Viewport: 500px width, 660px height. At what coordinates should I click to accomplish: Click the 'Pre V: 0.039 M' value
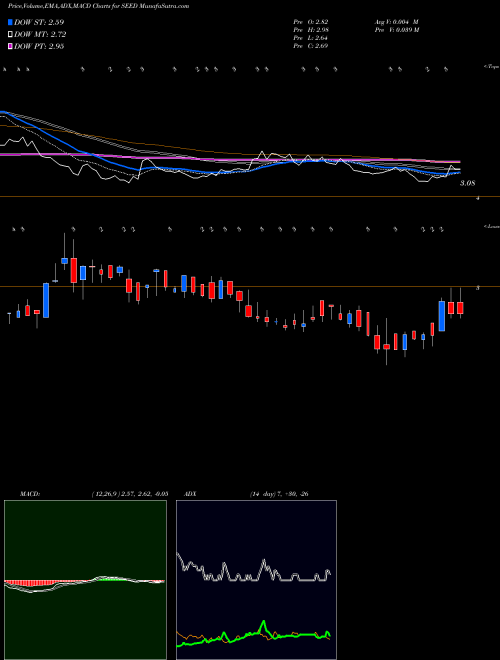point(396,30)
